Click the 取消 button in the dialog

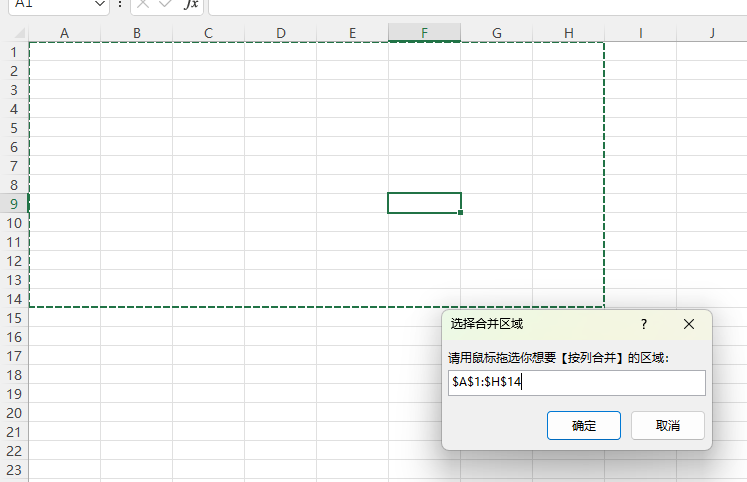click(x=667, y=425)
